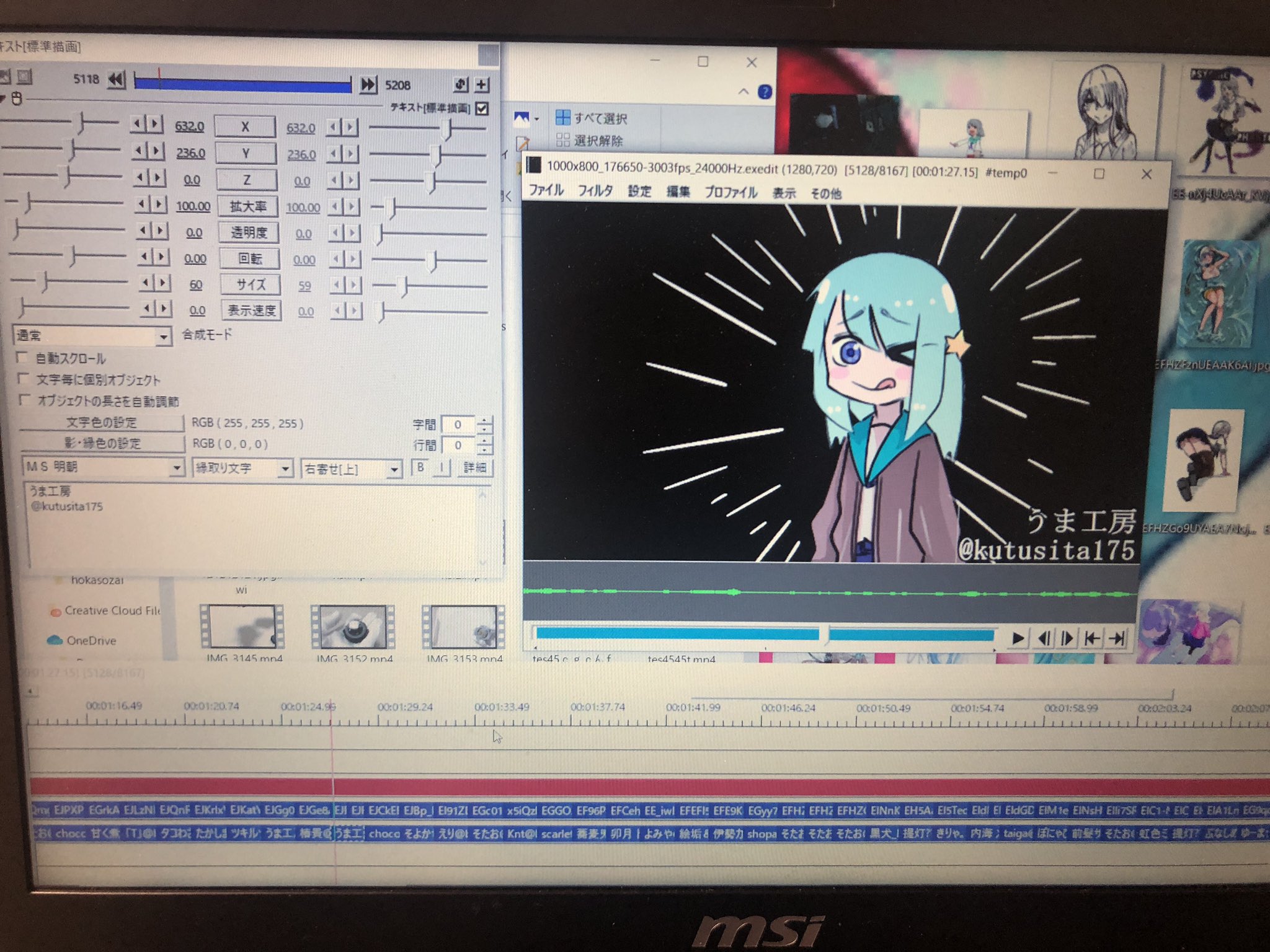Enable 自動スクロール checkbox
This screenshot has width=1270, height=952.
pos(23,358)
